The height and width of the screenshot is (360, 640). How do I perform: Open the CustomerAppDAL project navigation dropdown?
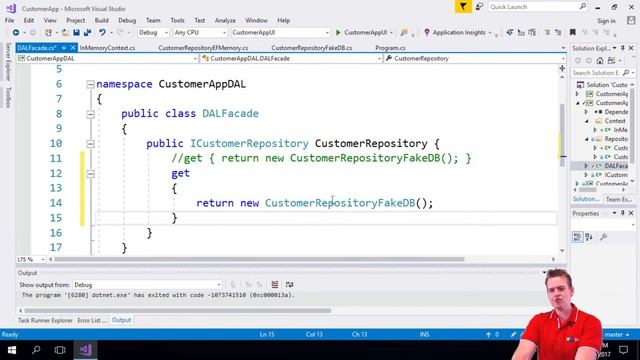click(107, 59)
